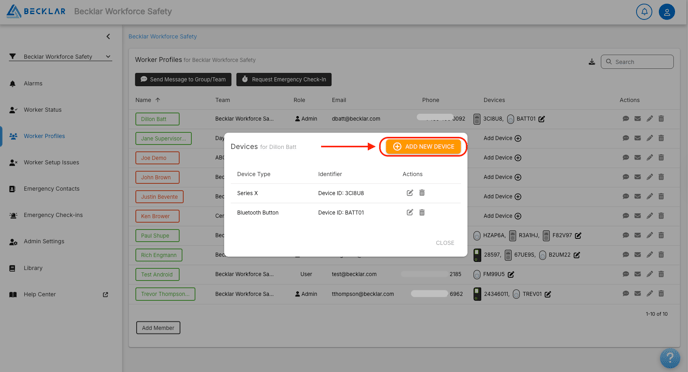Viewport: 688px width, 372px height.
Task: Open Jane Supervisor worker profile
Action: point(163,138)
